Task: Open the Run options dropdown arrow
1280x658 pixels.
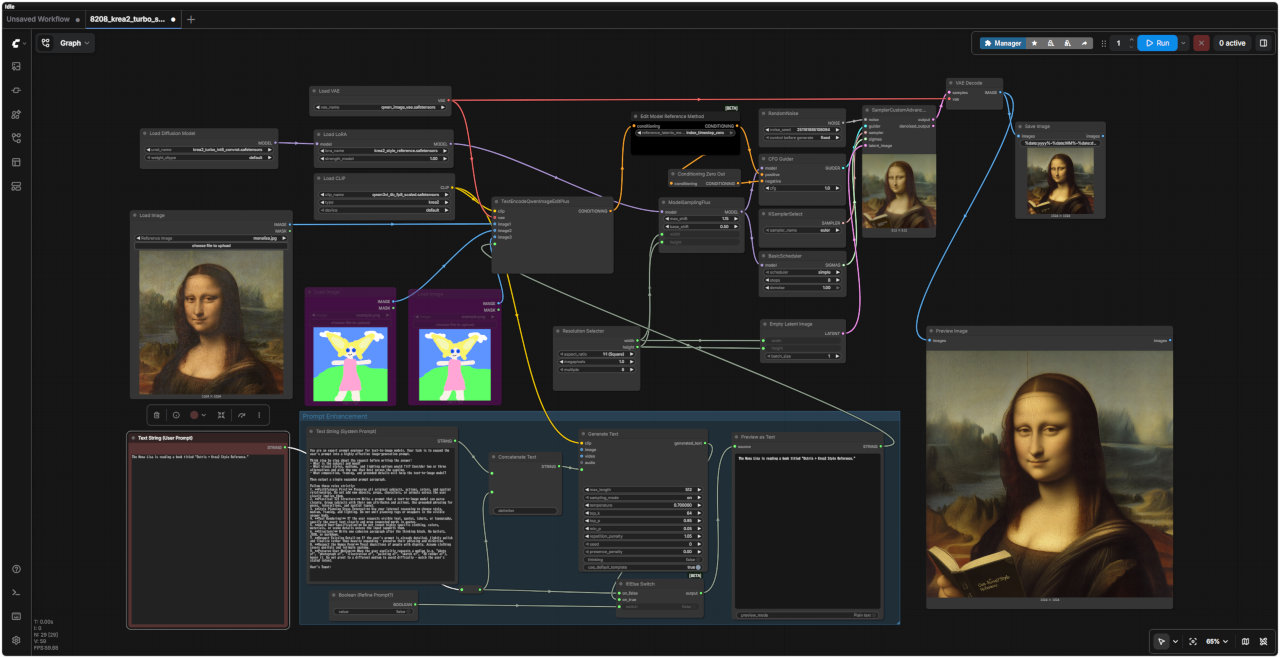Action: coord(1184,43)
